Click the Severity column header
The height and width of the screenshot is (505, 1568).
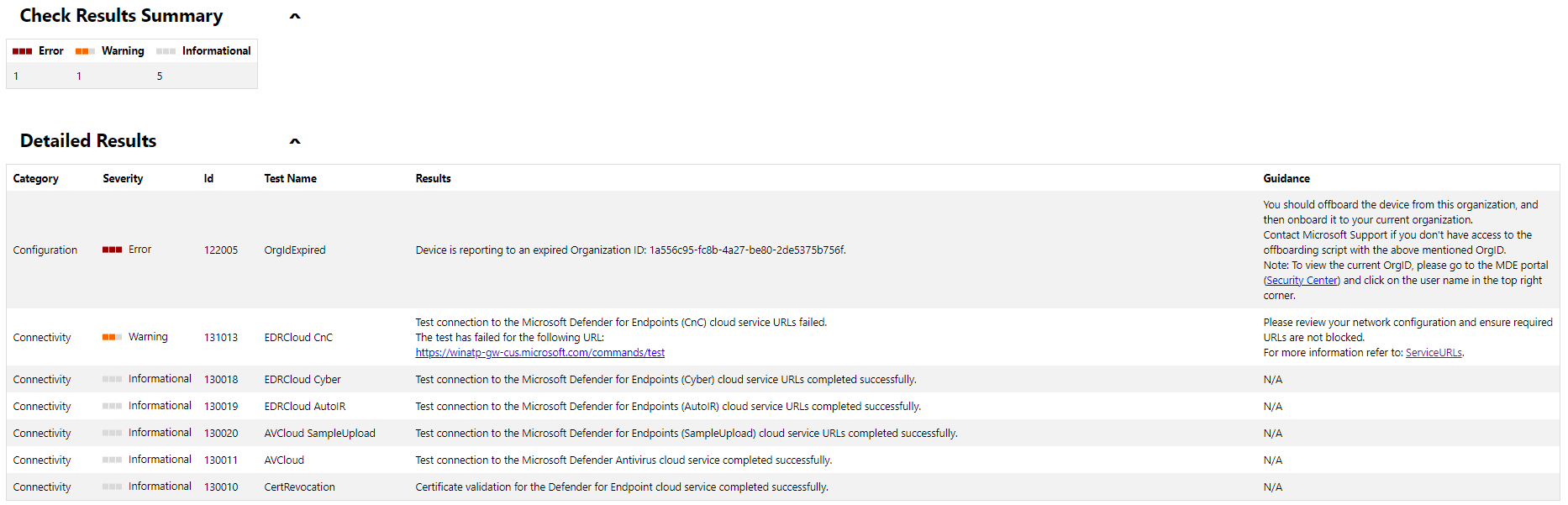coord(123,178)
